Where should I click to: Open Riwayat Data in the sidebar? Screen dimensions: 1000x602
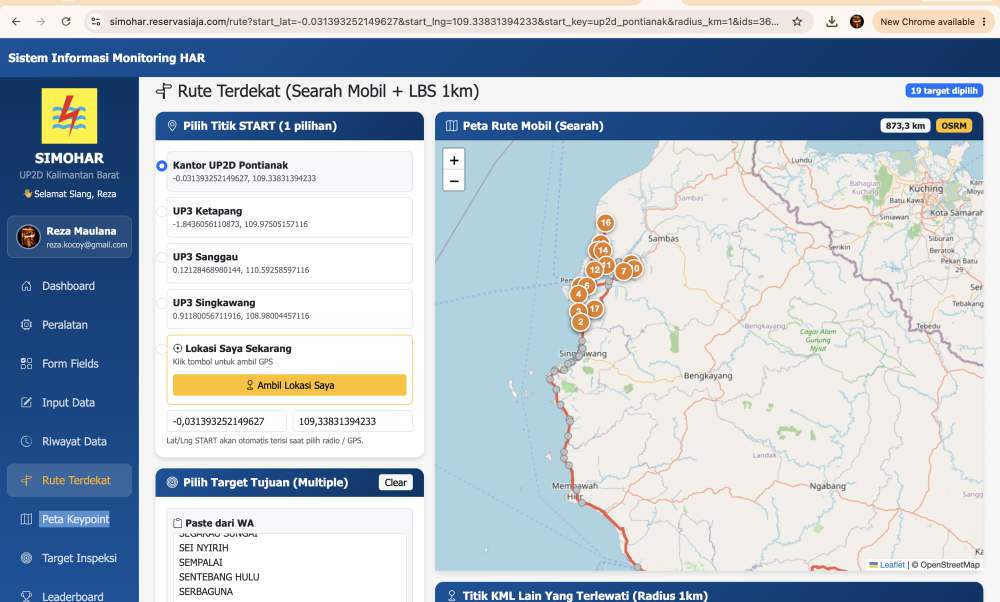[70, 442]
